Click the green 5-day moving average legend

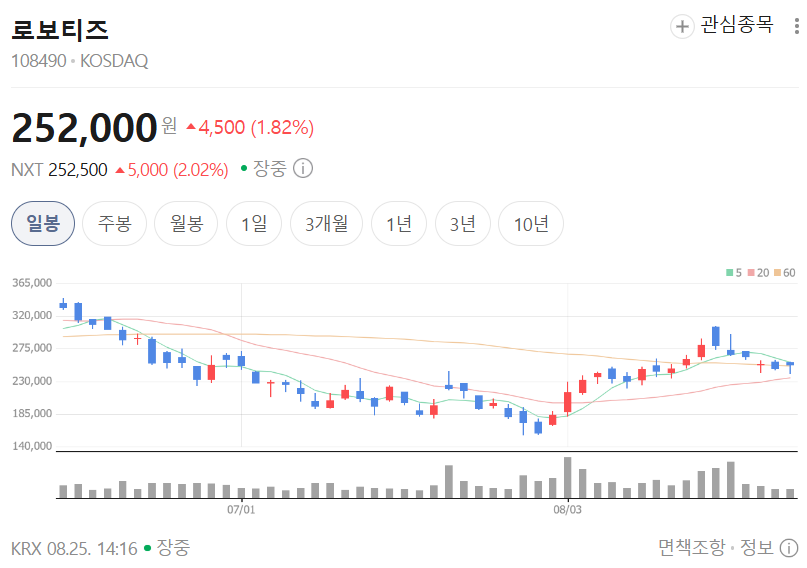[x=734, y=273]
